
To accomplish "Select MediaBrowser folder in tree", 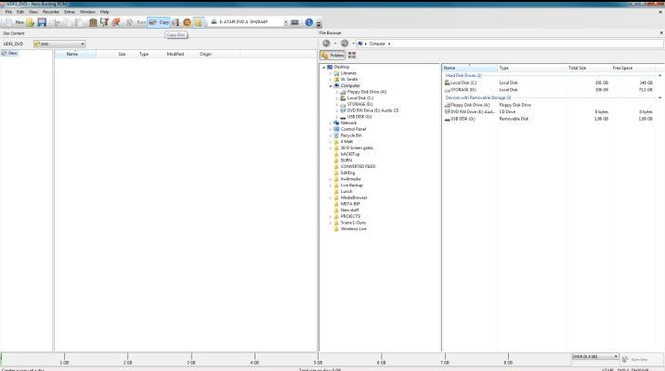I will tap(354, 198).
